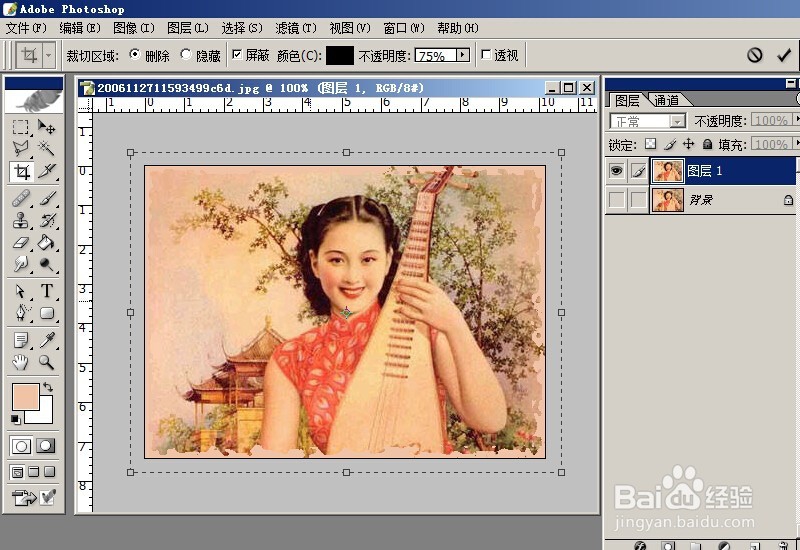Select 删除 radio option for cropped area
Screen dimensions: 800x550
[x=135, y=54]
